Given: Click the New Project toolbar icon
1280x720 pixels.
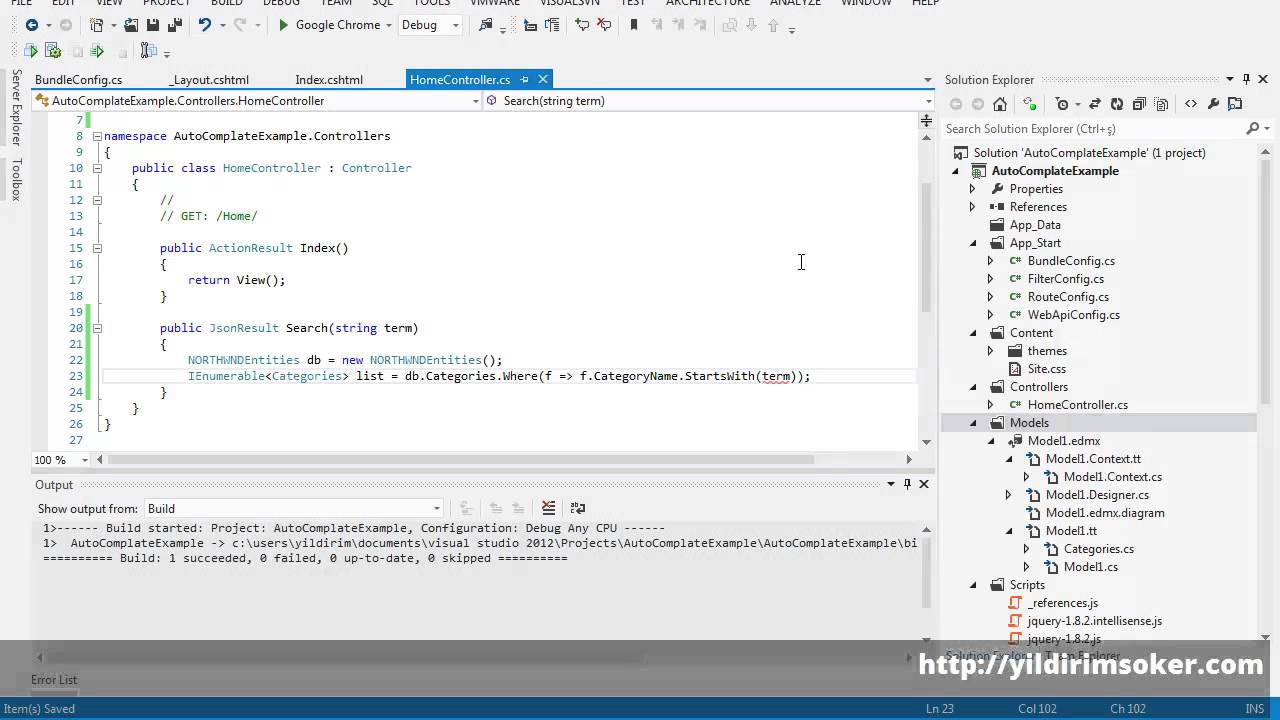Looking at the screenshot, I should point(97,25).
